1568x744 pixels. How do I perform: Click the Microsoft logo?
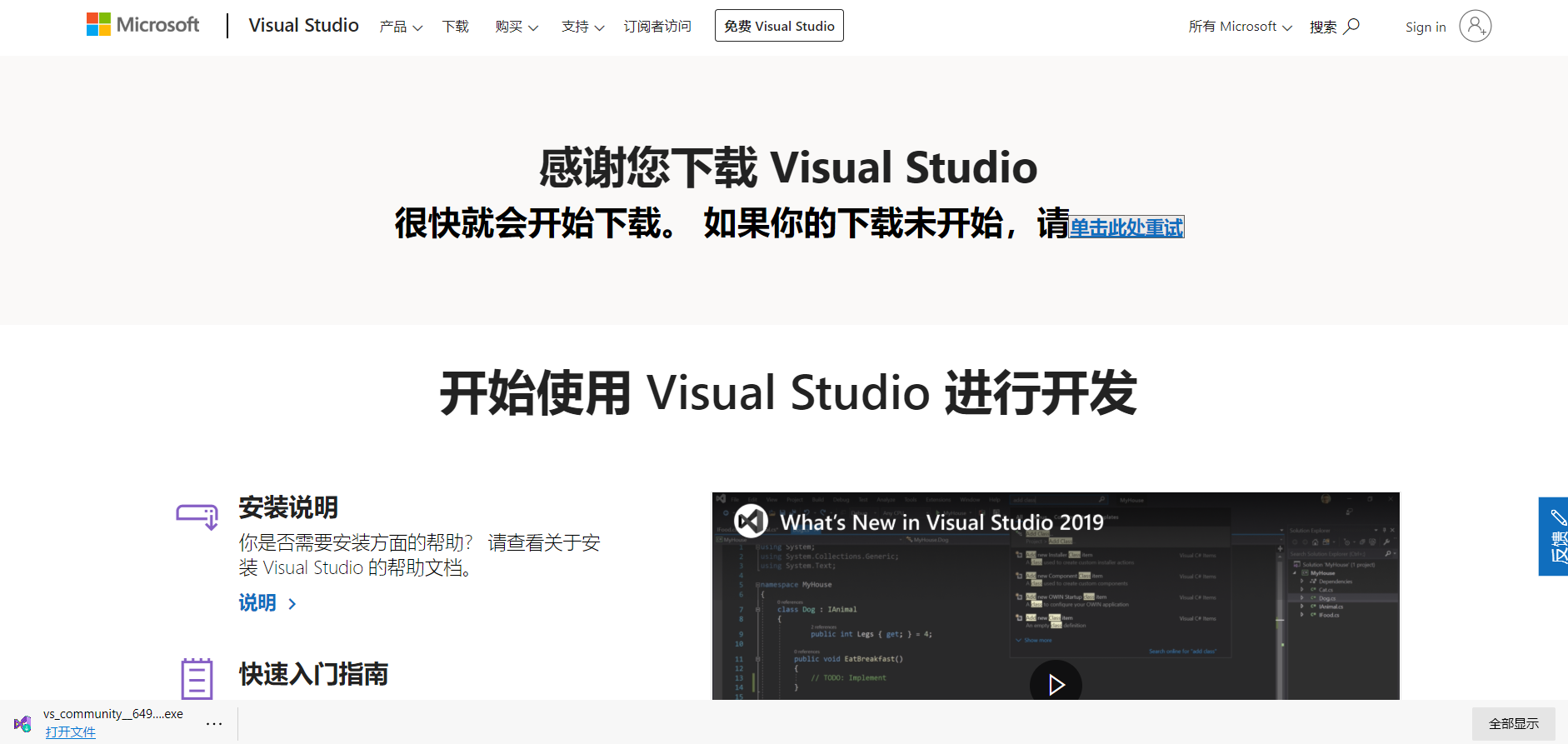coord(142,25)
